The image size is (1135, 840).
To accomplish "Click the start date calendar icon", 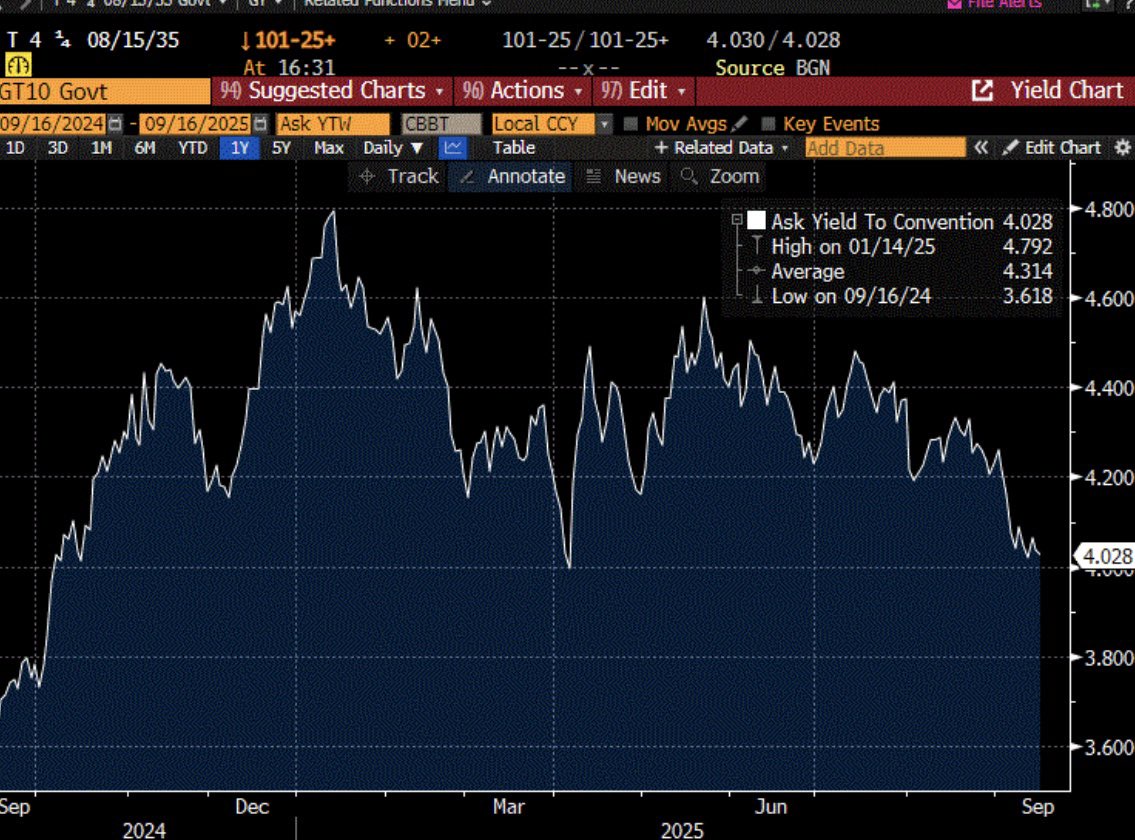I will pos(115,124).
